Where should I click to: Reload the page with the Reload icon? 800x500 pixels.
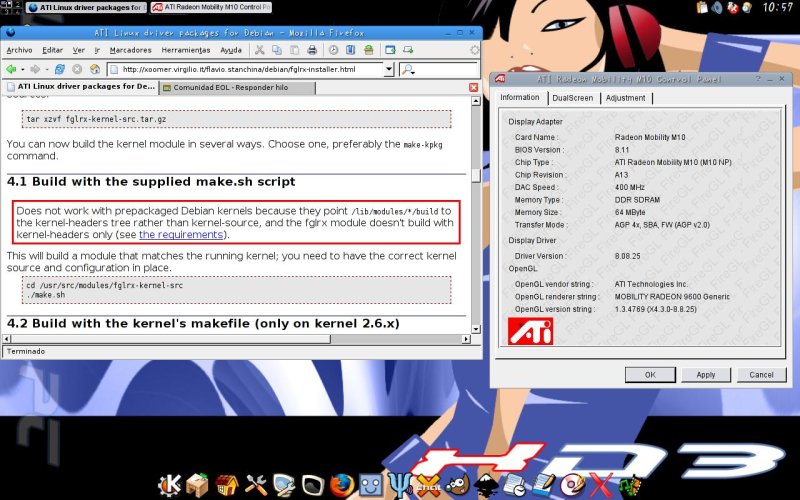coord(60,69)
